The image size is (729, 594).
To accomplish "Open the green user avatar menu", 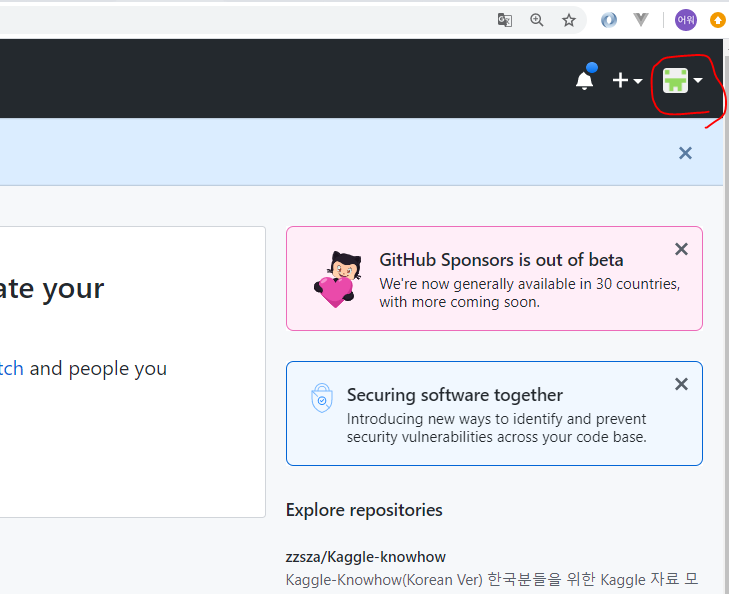I will pos(682,80).
